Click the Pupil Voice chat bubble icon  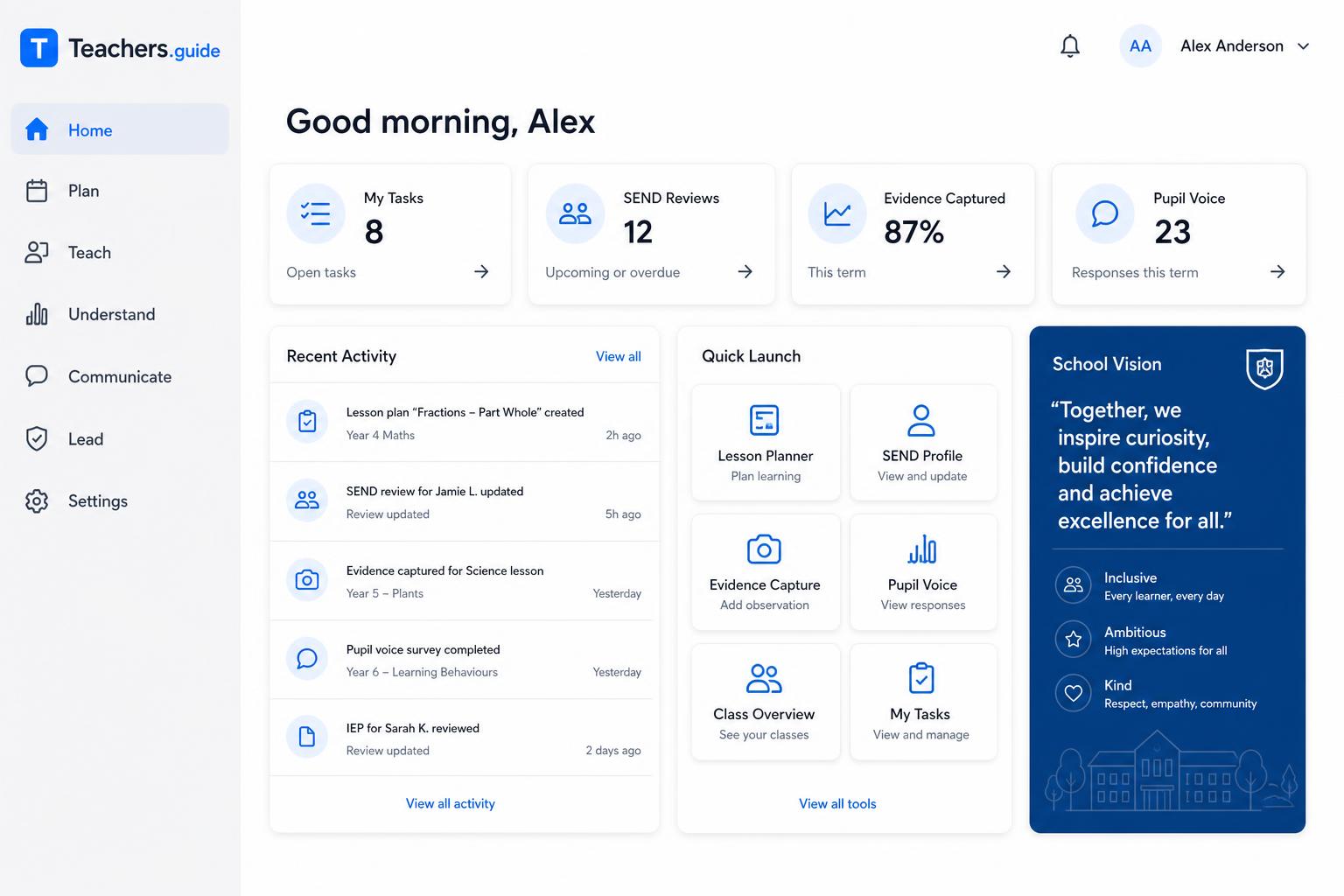(1105, 213)
